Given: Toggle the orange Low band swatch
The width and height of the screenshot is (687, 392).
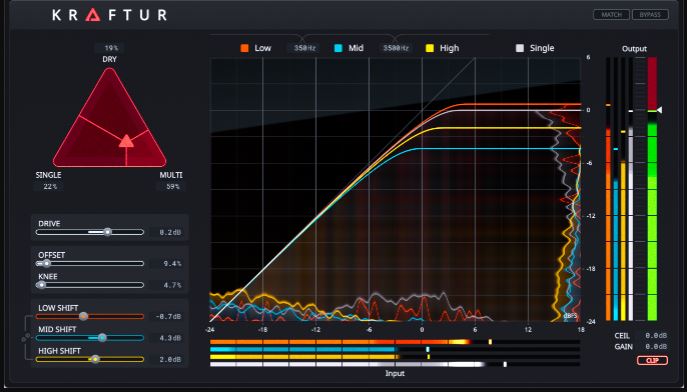Looking at the screenshot, I should coord(244,48).
